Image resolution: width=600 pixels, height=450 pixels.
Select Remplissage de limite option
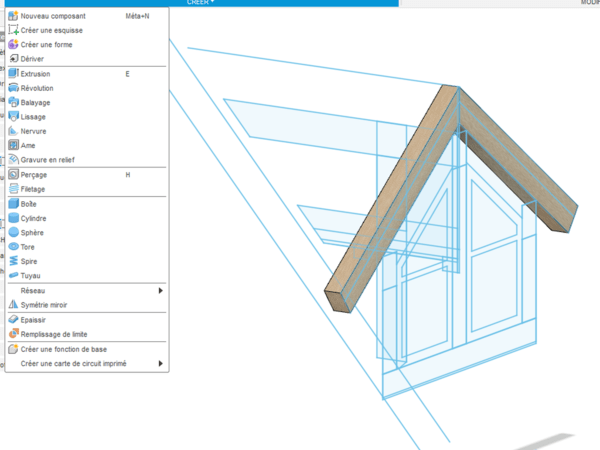(x=60, y=334)
